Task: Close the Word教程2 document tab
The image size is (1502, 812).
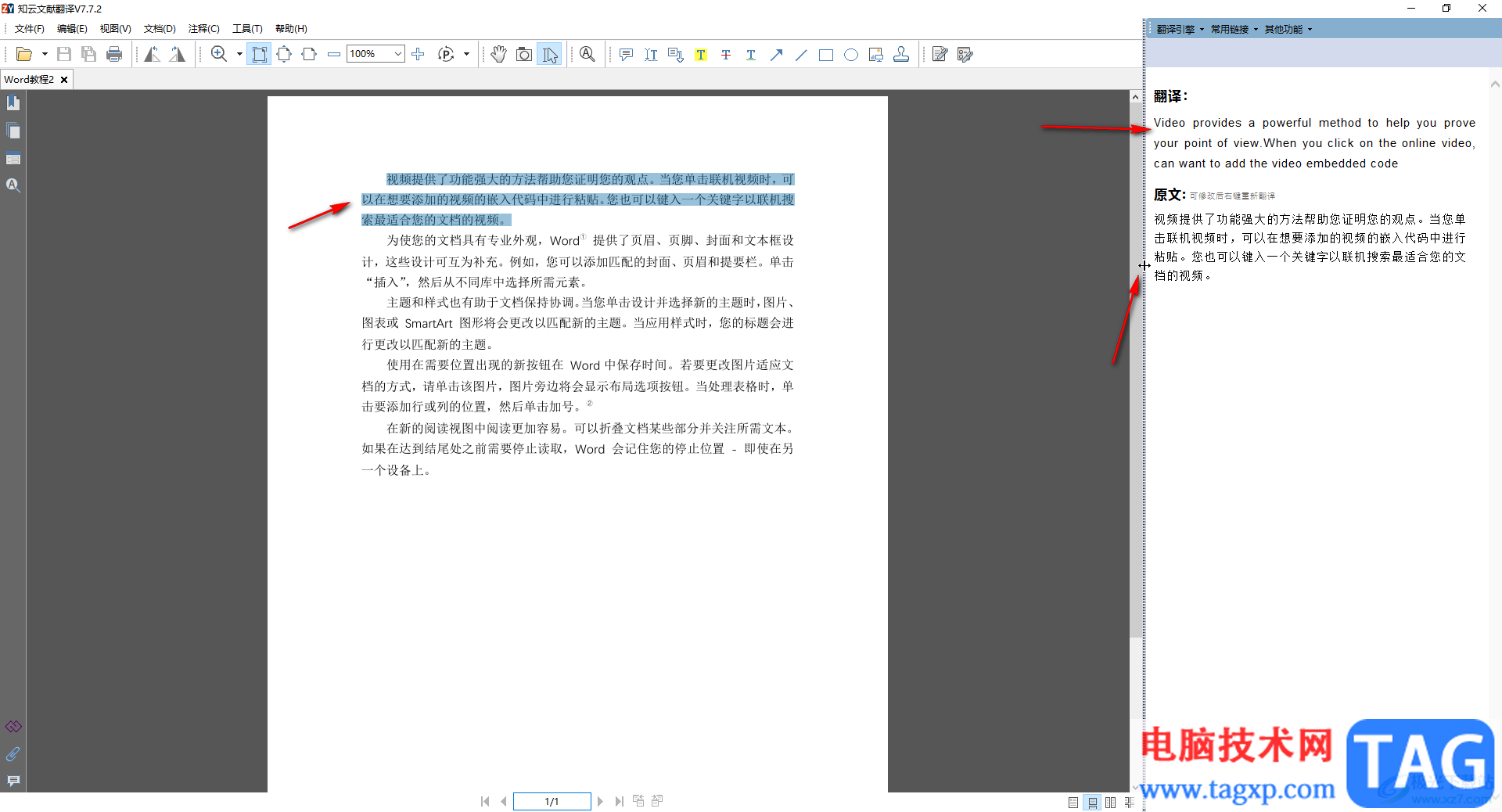Action: coord(64,80)
